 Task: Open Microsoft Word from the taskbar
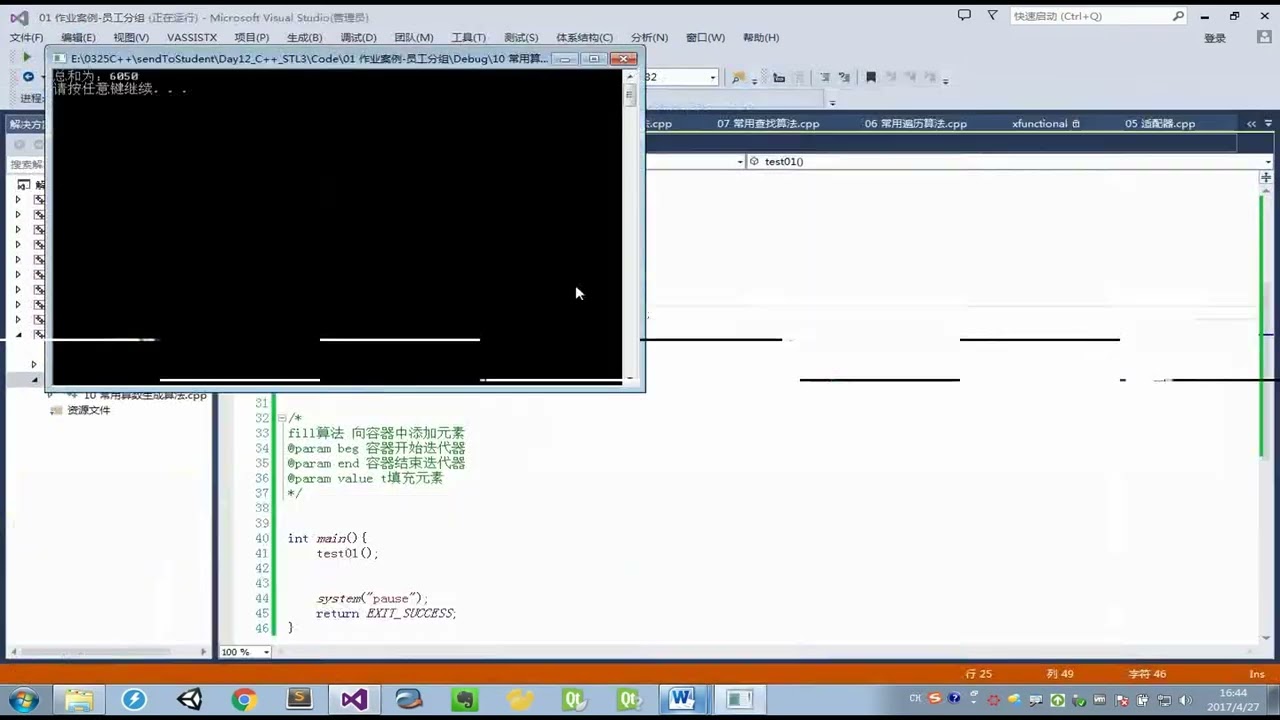click(x=683, y=699)
